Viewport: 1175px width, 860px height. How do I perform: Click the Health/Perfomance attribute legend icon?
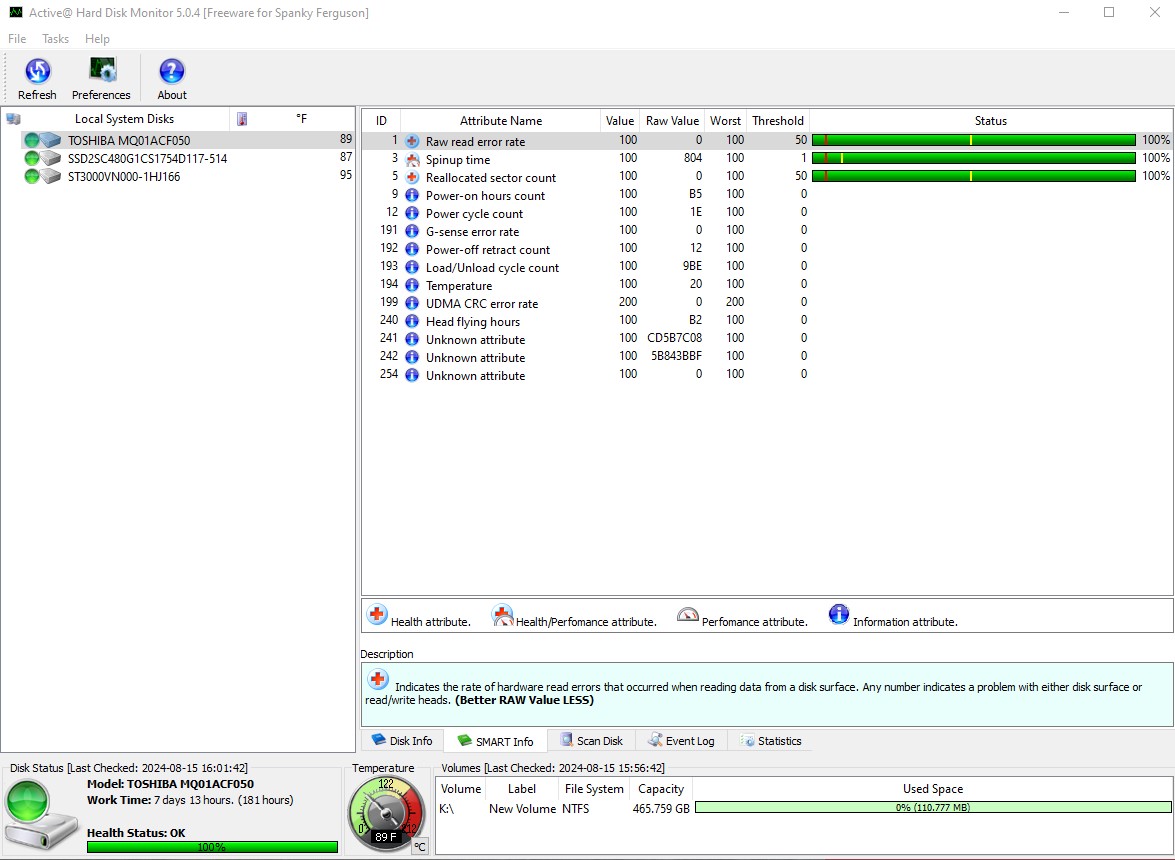pyautogui.click(x=502, y=614)
